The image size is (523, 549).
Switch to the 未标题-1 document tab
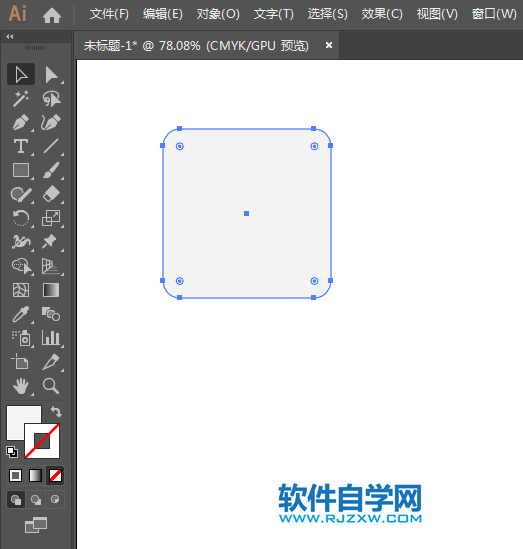[196, 46]
